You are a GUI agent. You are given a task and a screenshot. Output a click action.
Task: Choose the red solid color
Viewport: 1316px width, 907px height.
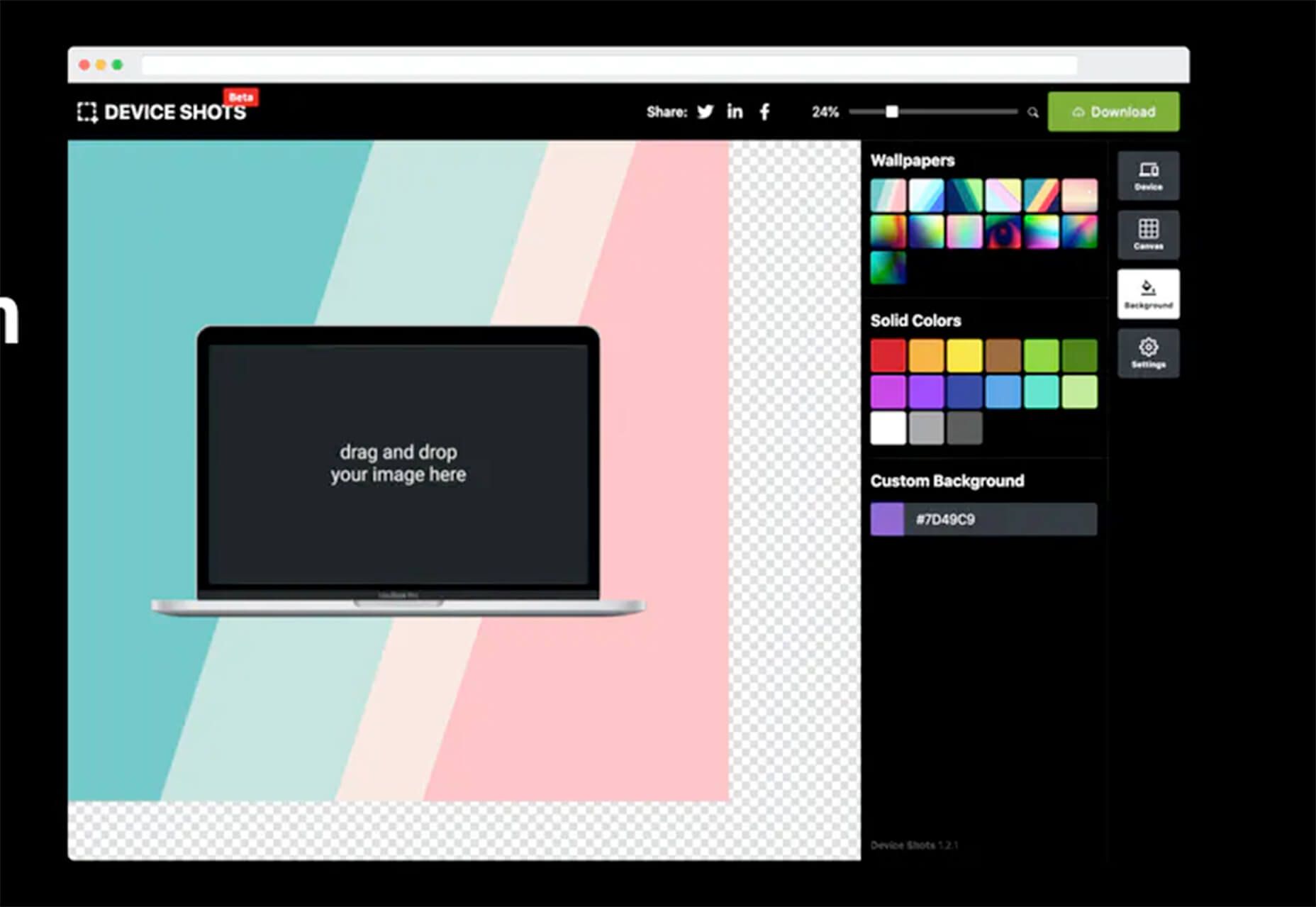(888, 355)
